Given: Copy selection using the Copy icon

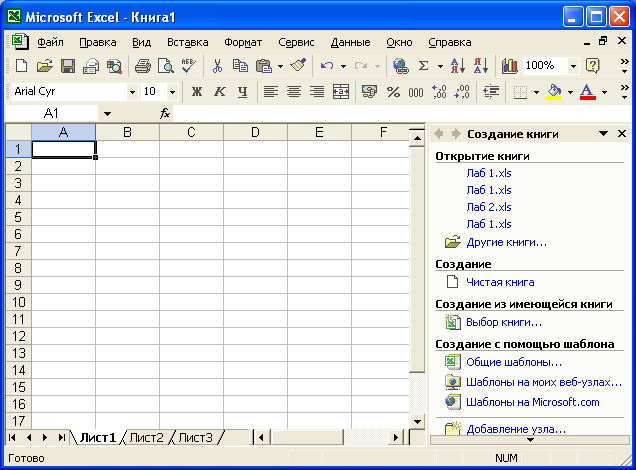Looking at the screenshot, I should pos(240,65).
